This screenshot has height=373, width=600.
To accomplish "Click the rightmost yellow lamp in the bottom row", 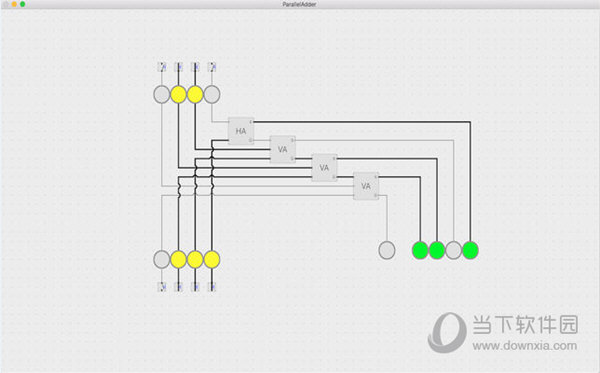I will [x=212, y=259].
